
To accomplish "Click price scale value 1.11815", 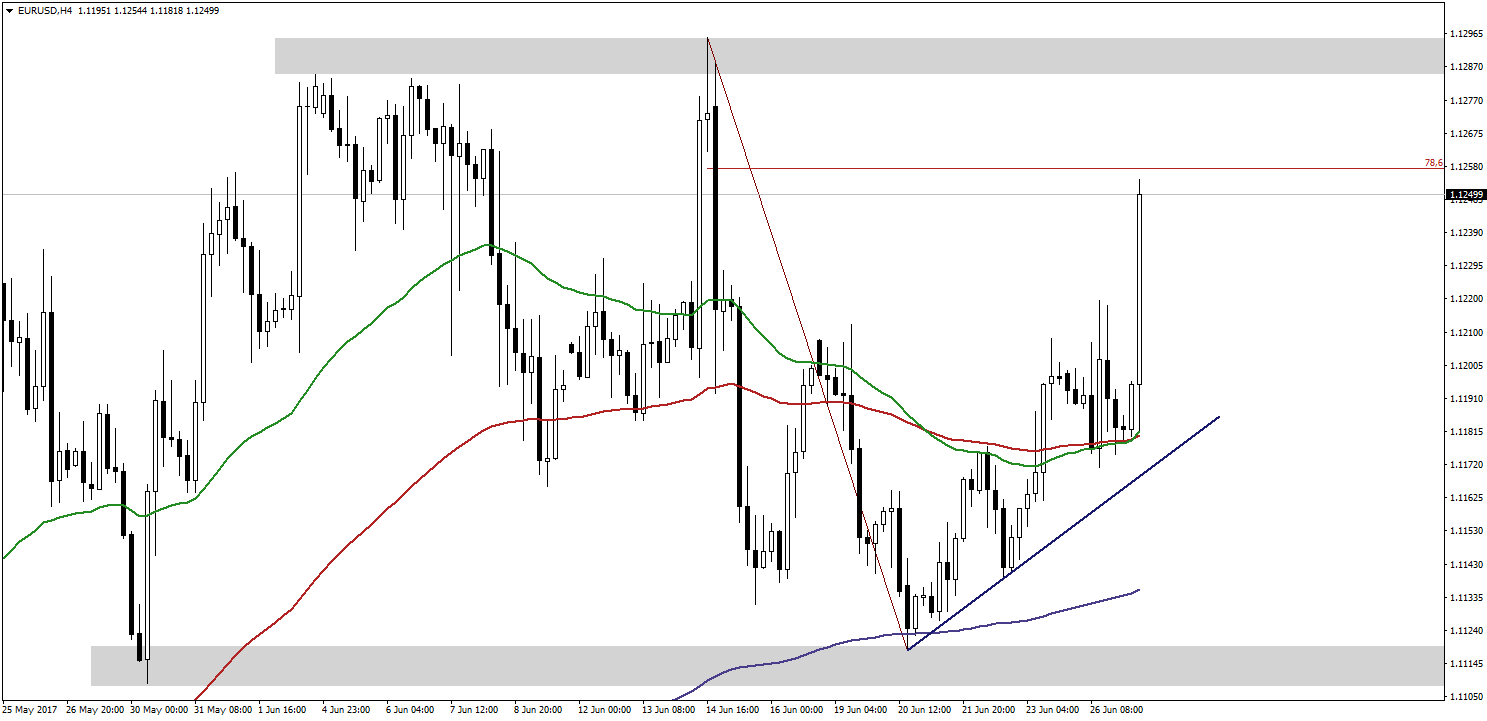I will pos(1466,431).
